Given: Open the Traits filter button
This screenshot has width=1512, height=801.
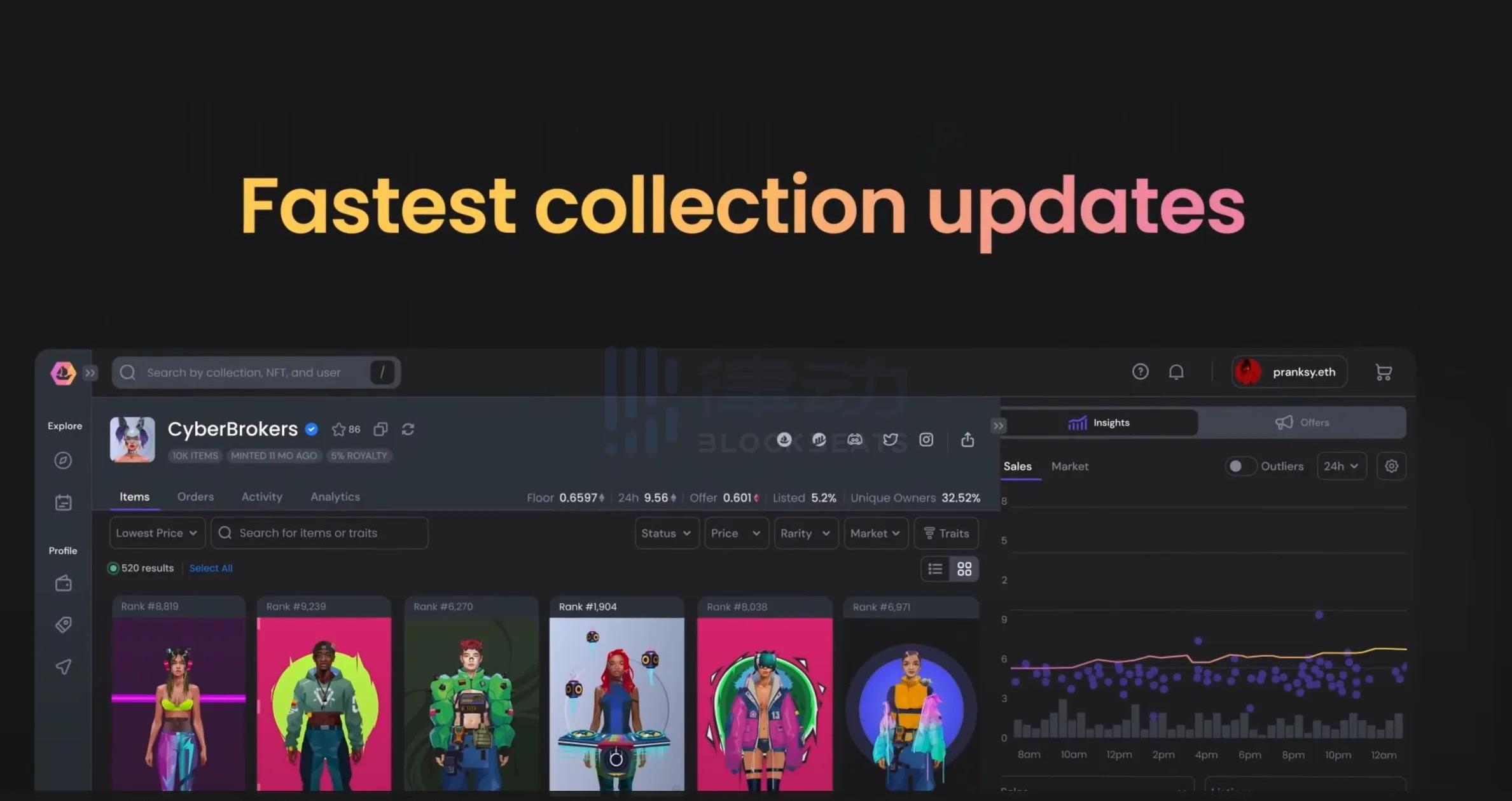Looking at the screenshot, I should [x=946, y=533].
